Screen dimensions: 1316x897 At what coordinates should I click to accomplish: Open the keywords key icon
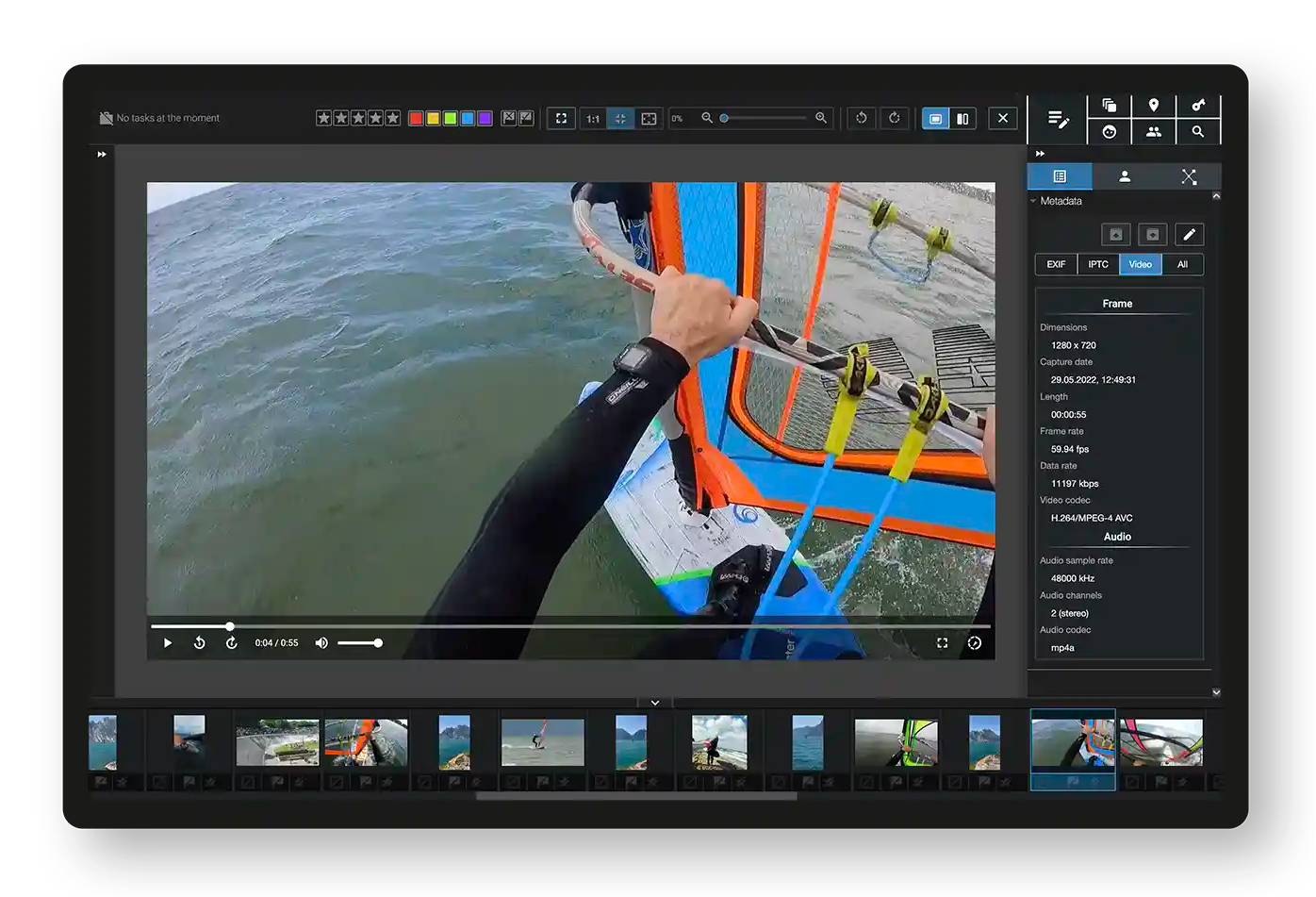click(x=1198, y=105)
